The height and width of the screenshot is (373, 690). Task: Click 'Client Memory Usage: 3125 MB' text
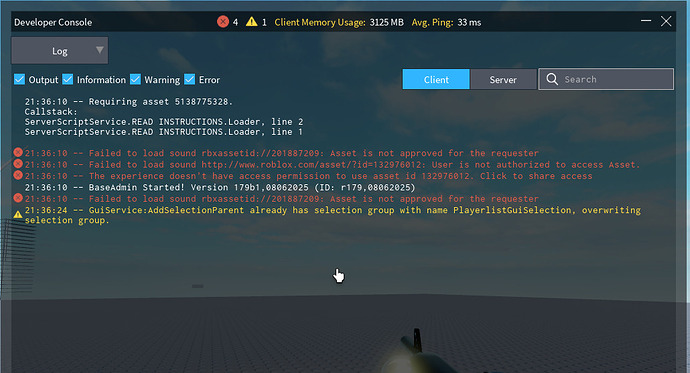click(339, 22)
